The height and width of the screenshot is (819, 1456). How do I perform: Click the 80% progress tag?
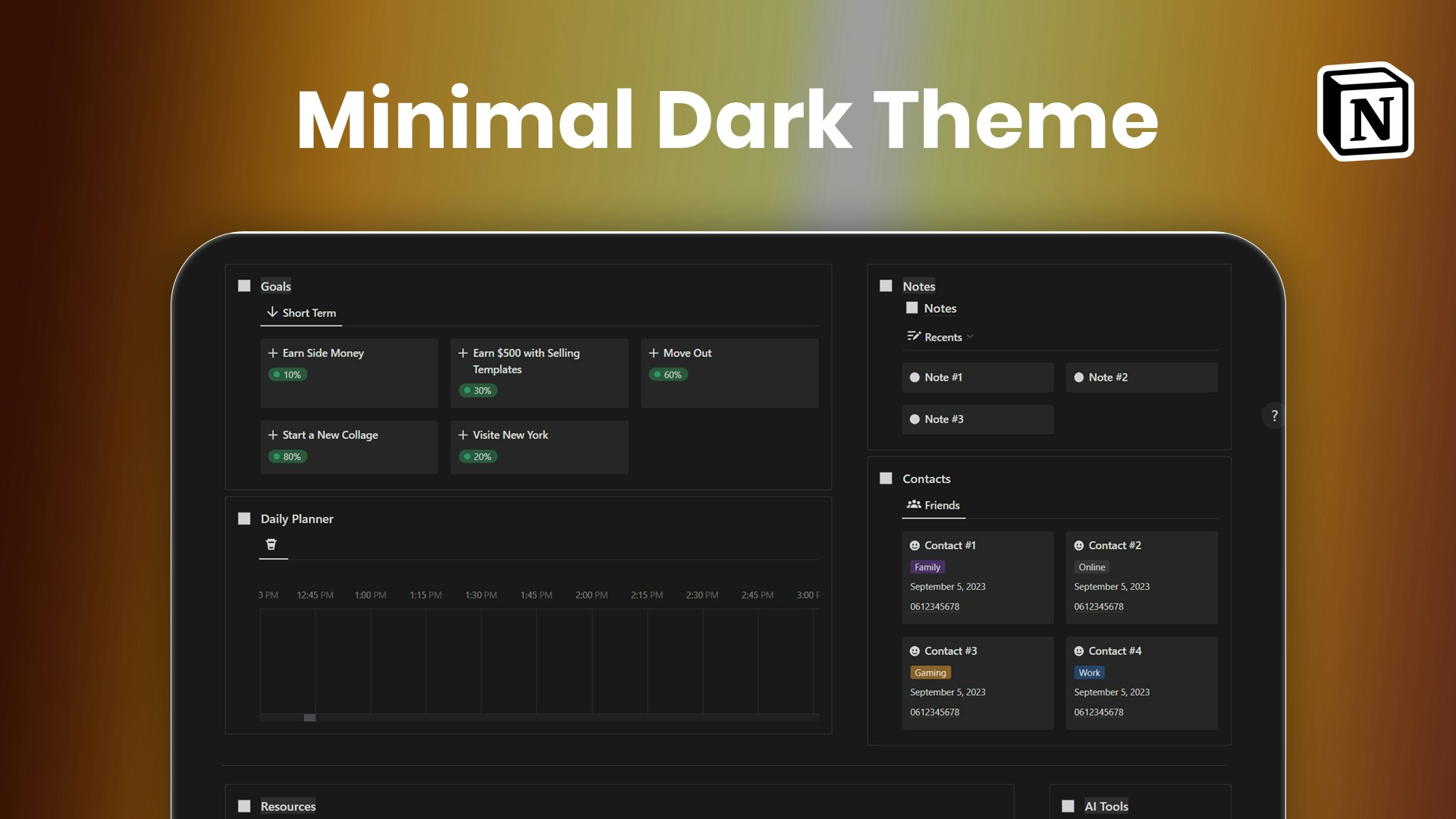pos(288,457)
